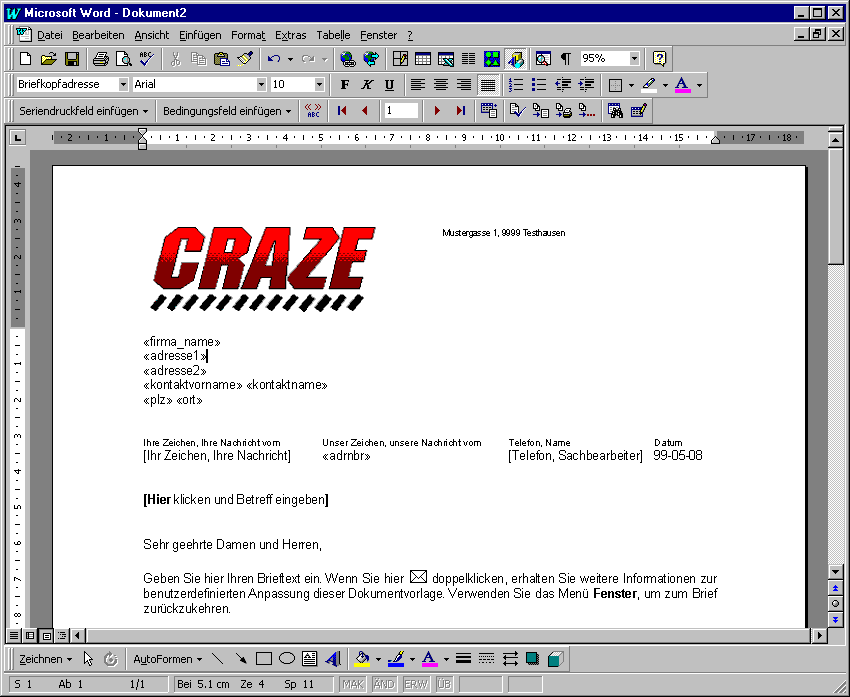Open the 95% zoom dropdown
This screenshot has width=850, height=697.
click(x=634, y=59)
